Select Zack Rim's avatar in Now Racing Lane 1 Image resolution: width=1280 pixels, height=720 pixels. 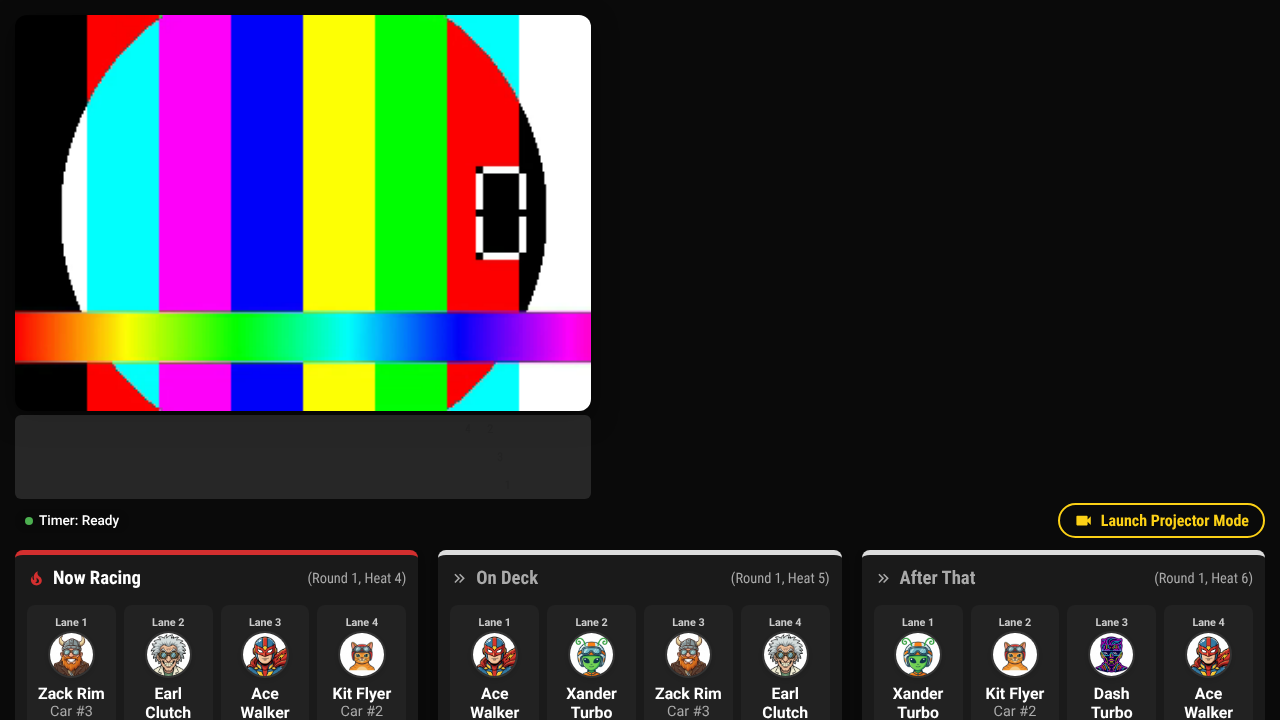coord(71,655)
